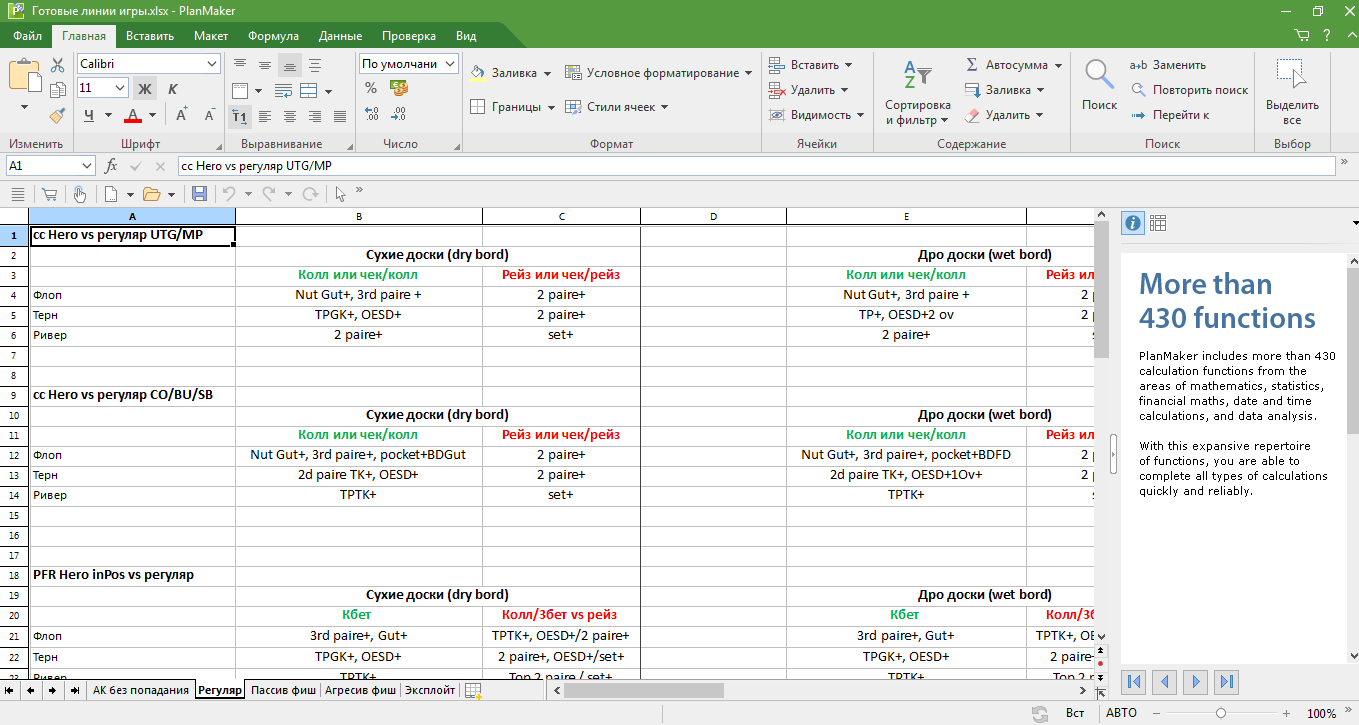Click Вставить cells button in Ячейки group
Image resolution: width=1359 pixels, height=725 pixels.
click(810, 65)
